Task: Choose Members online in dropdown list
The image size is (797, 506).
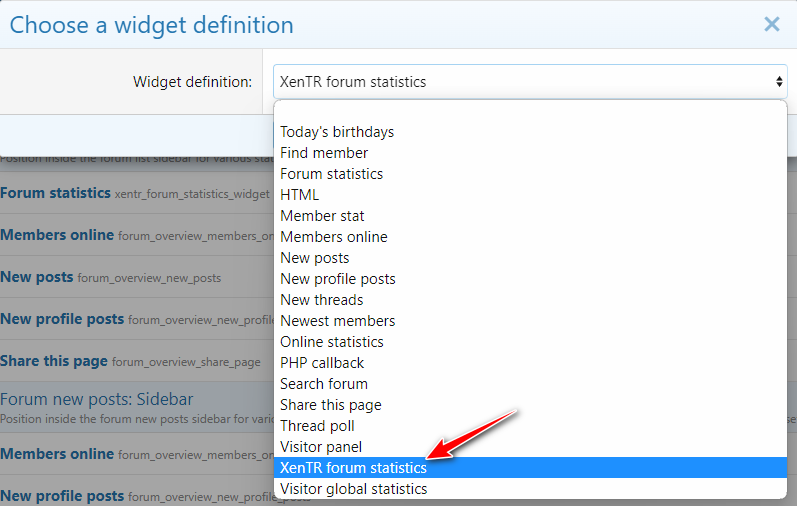Action: point(334,237)
